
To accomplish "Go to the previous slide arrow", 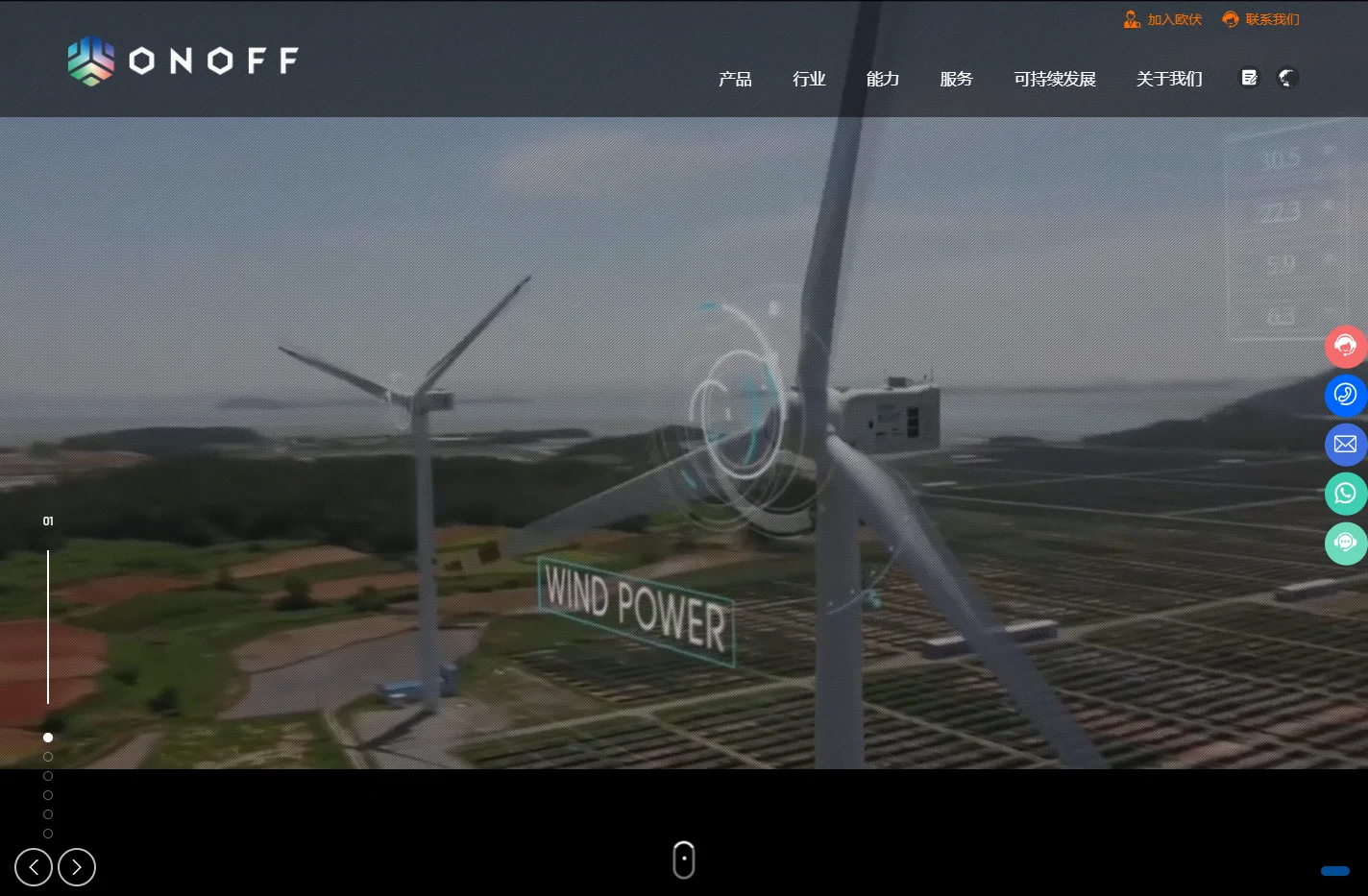I will tap(34, 867).
